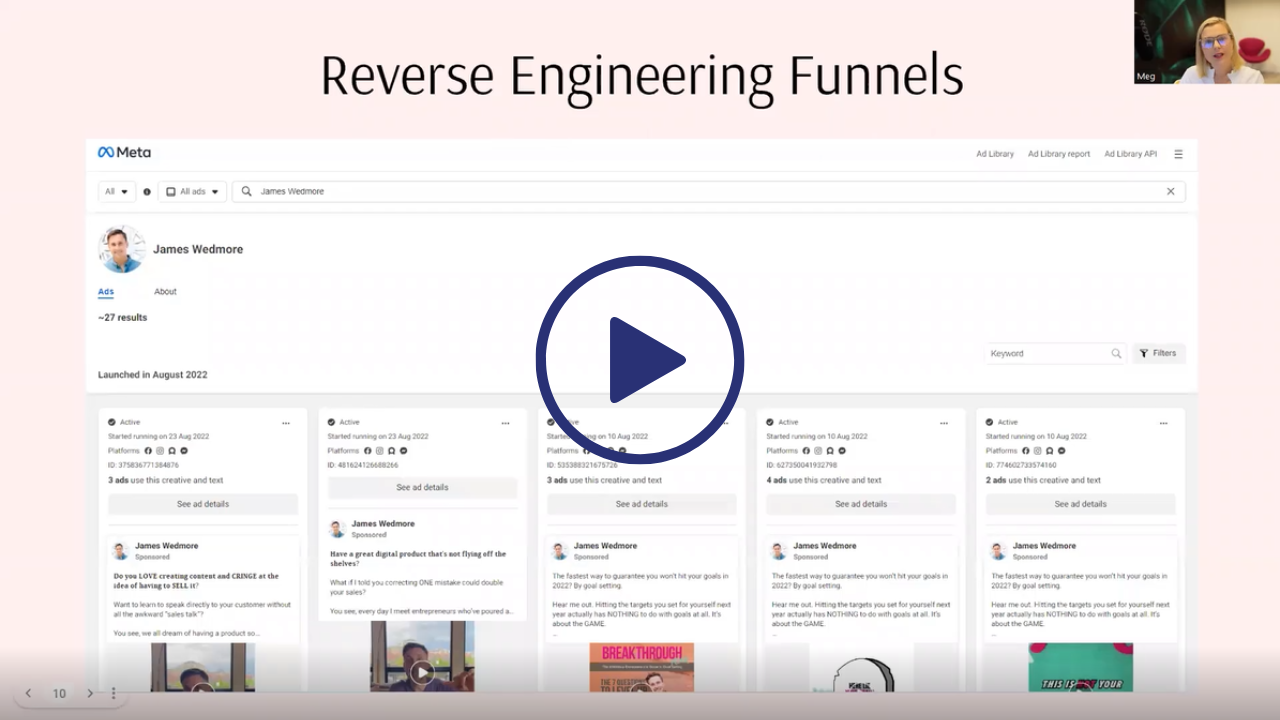This screenshot has width=1280, height=720.
Task: Click Messenger platform icon in the 4 ads card
Action: pos(841,451)
